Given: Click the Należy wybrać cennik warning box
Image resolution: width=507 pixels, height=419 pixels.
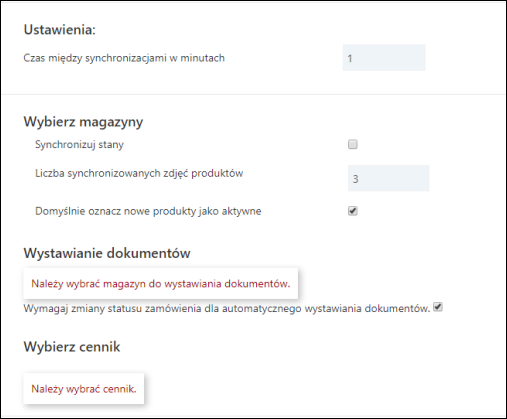Looking at the screenshot, I should (x=84, y=389).
